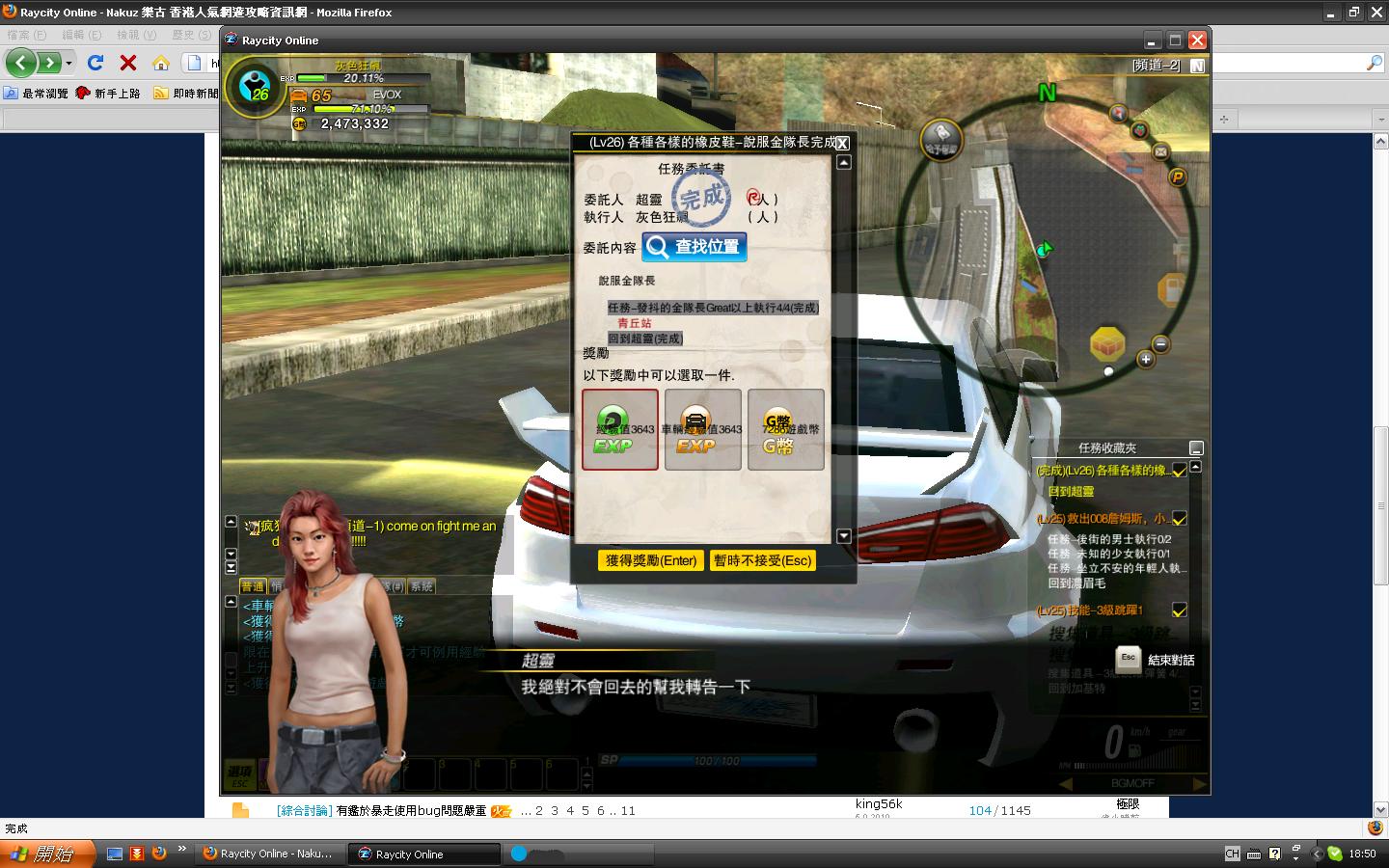Open the Windows 開始 Start button
The width and height of the screenshot is (1389, 868).
[x=47, y=854]
